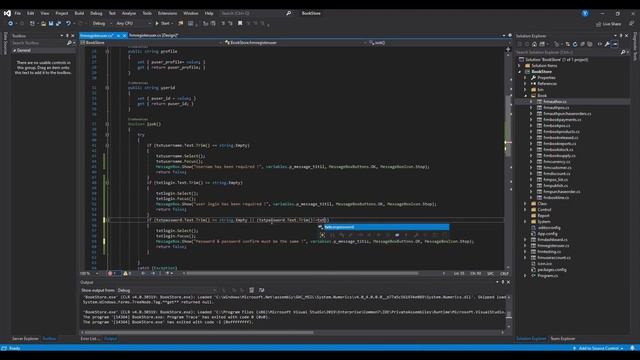640x360 pixels.
Task: Select app.config in Solution Explorer
Action: click(547, 233)
